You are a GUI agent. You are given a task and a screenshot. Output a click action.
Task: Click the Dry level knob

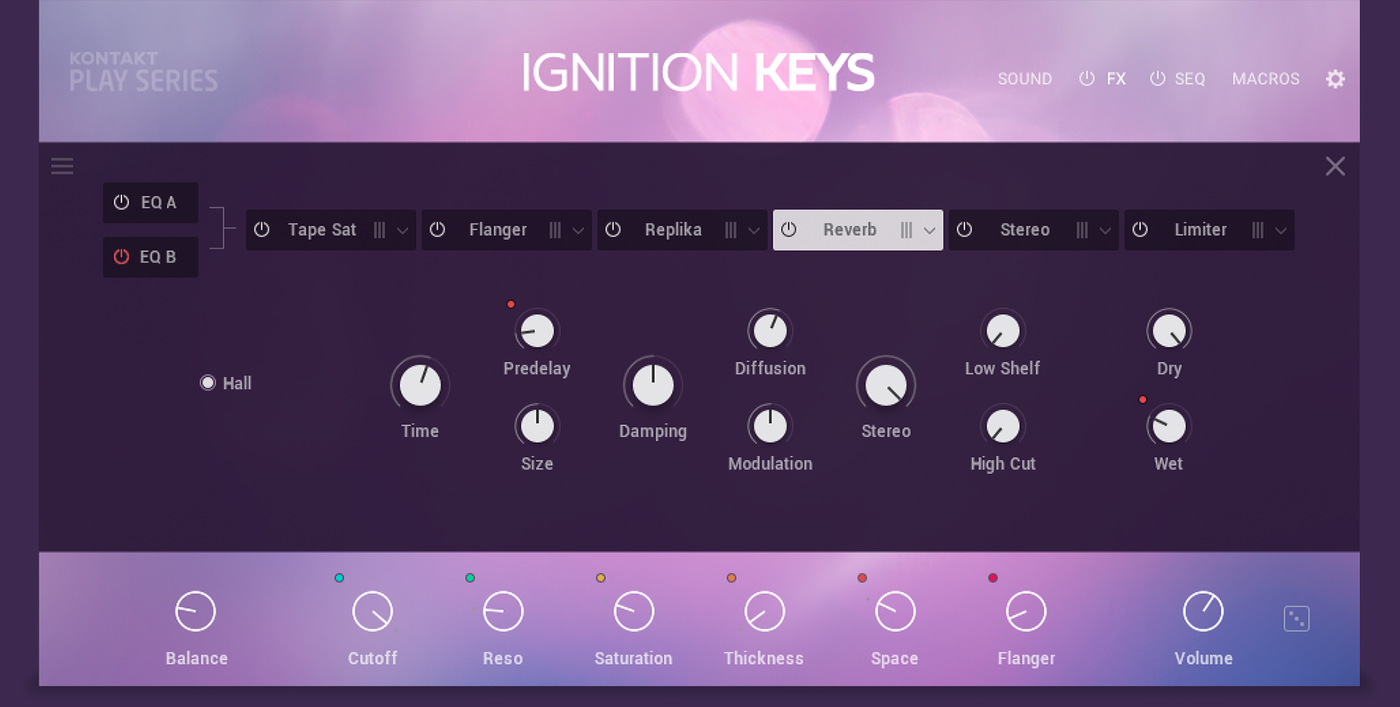pyautogui.click(x=1169, y=330)
